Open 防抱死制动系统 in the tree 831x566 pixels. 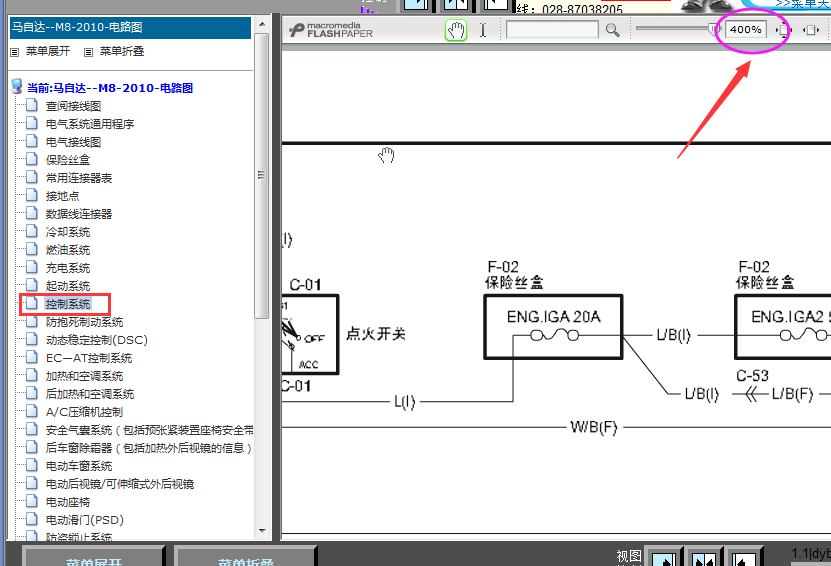[x=84, y=322]
